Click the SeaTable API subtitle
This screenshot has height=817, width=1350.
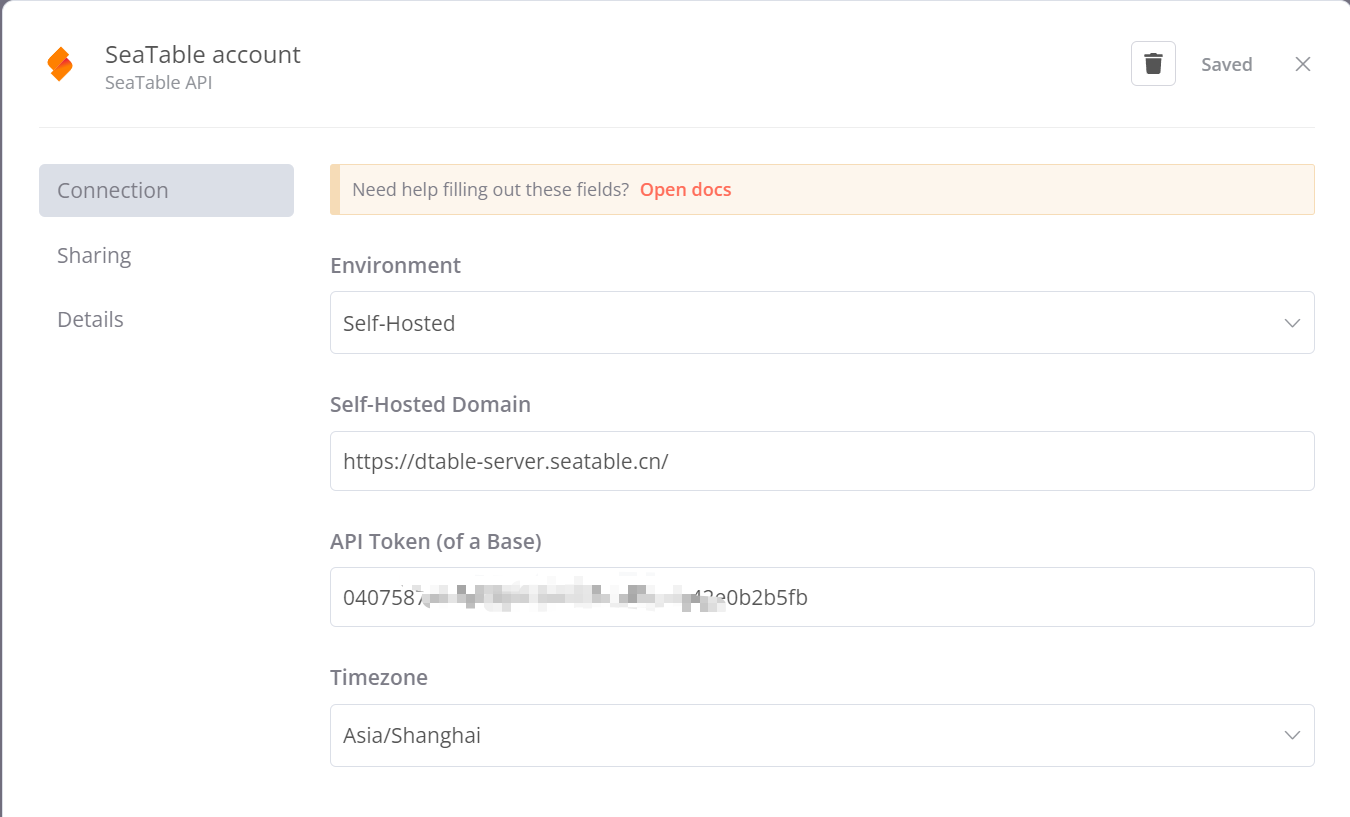(158, 83)
